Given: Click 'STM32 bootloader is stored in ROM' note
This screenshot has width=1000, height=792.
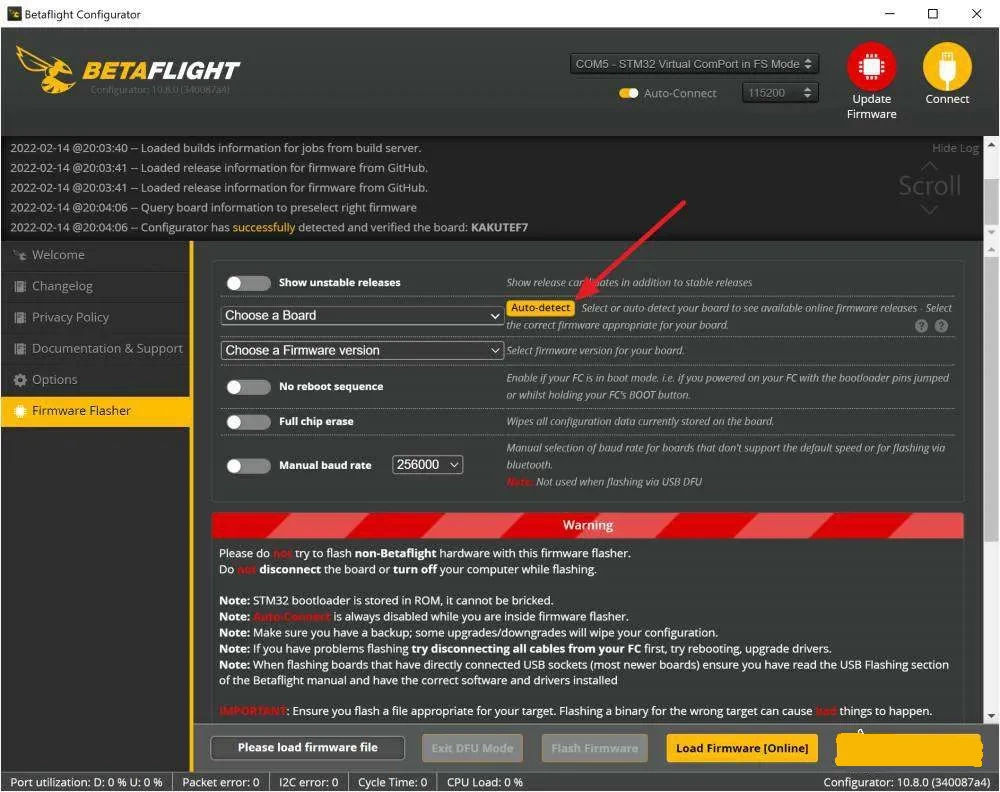Looking at the screenshot, I should tap(386, 601).
